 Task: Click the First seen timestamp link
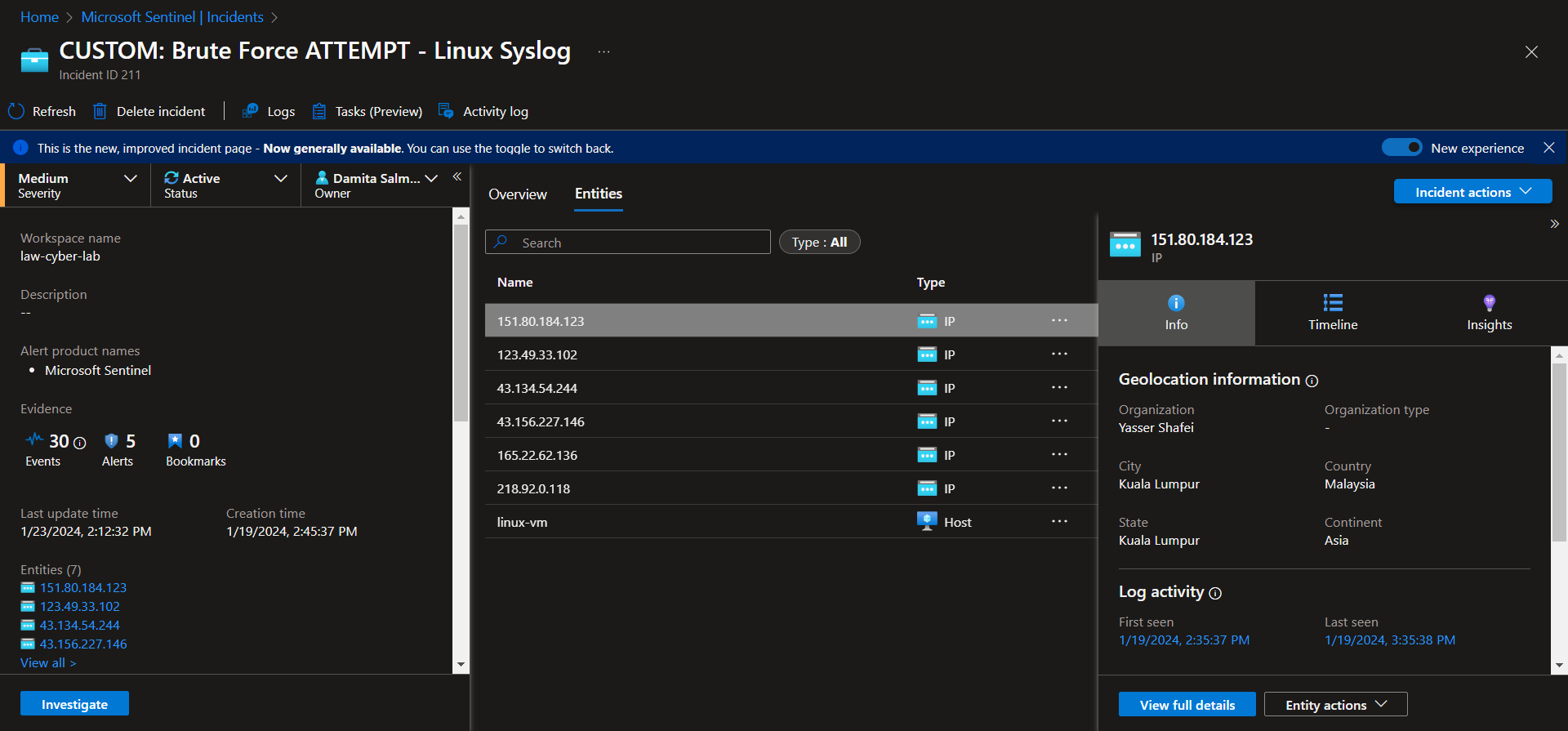point(1184,640)
